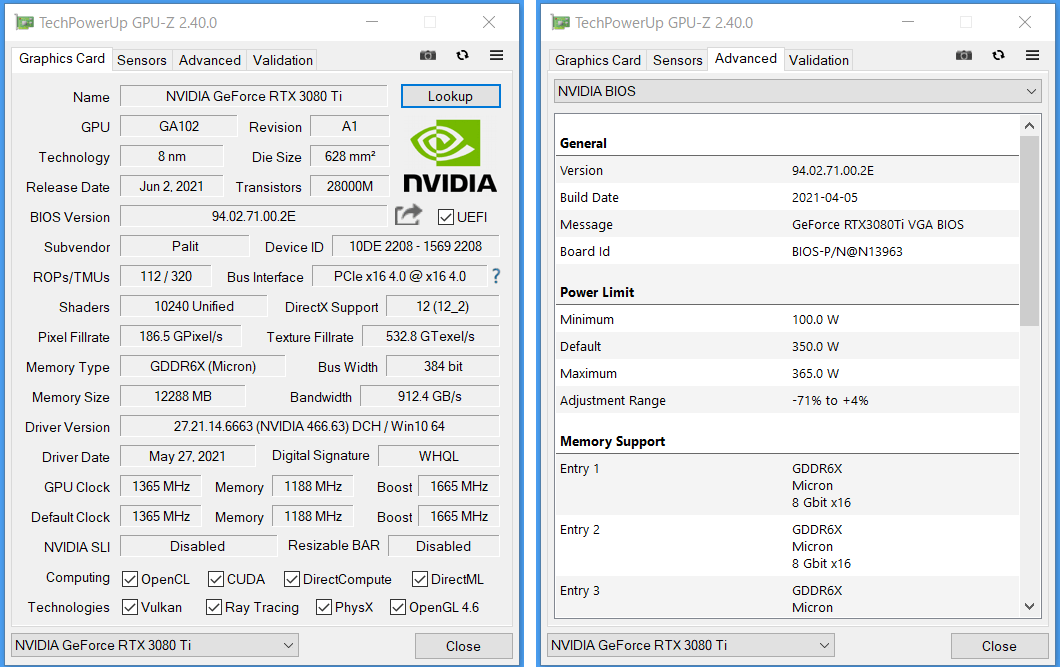Toggle the PhysX checkbox
This screenshot has height=667, width=1060.
tap(324, 607)
